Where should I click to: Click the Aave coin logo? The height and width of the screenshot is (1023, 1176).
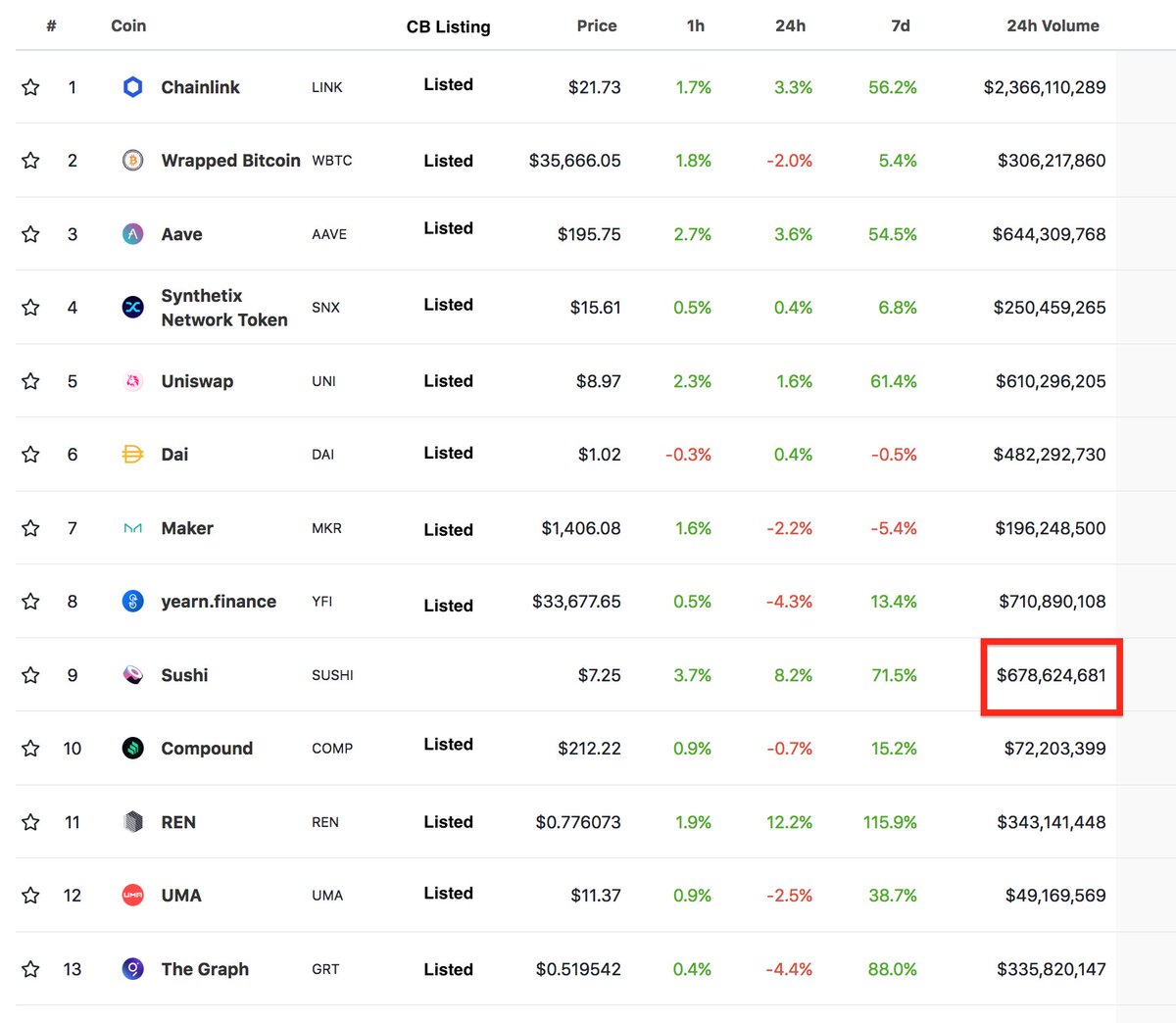tap(132, 234)
